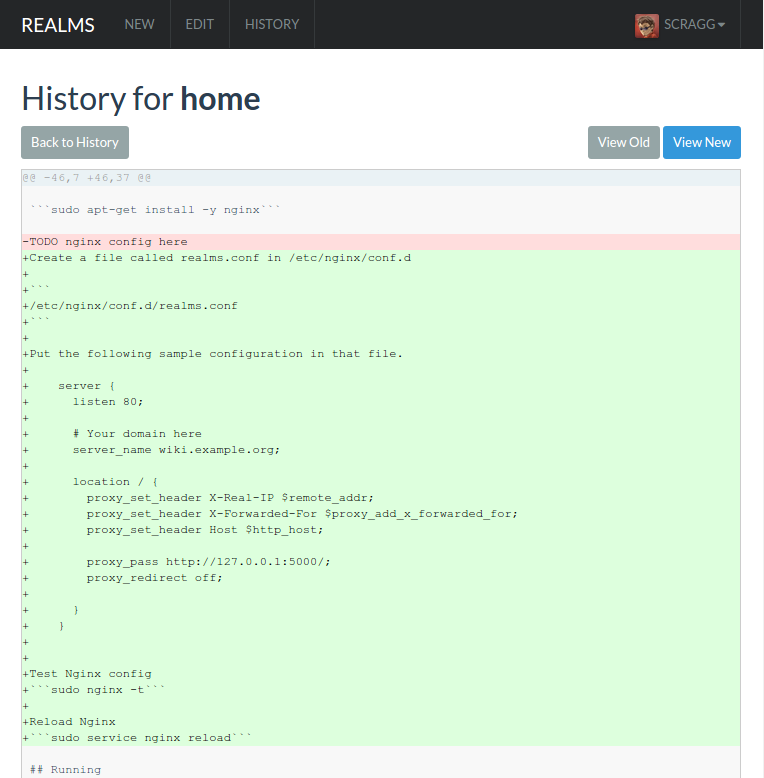Click the '## Running' heading line

coord(381,770)
